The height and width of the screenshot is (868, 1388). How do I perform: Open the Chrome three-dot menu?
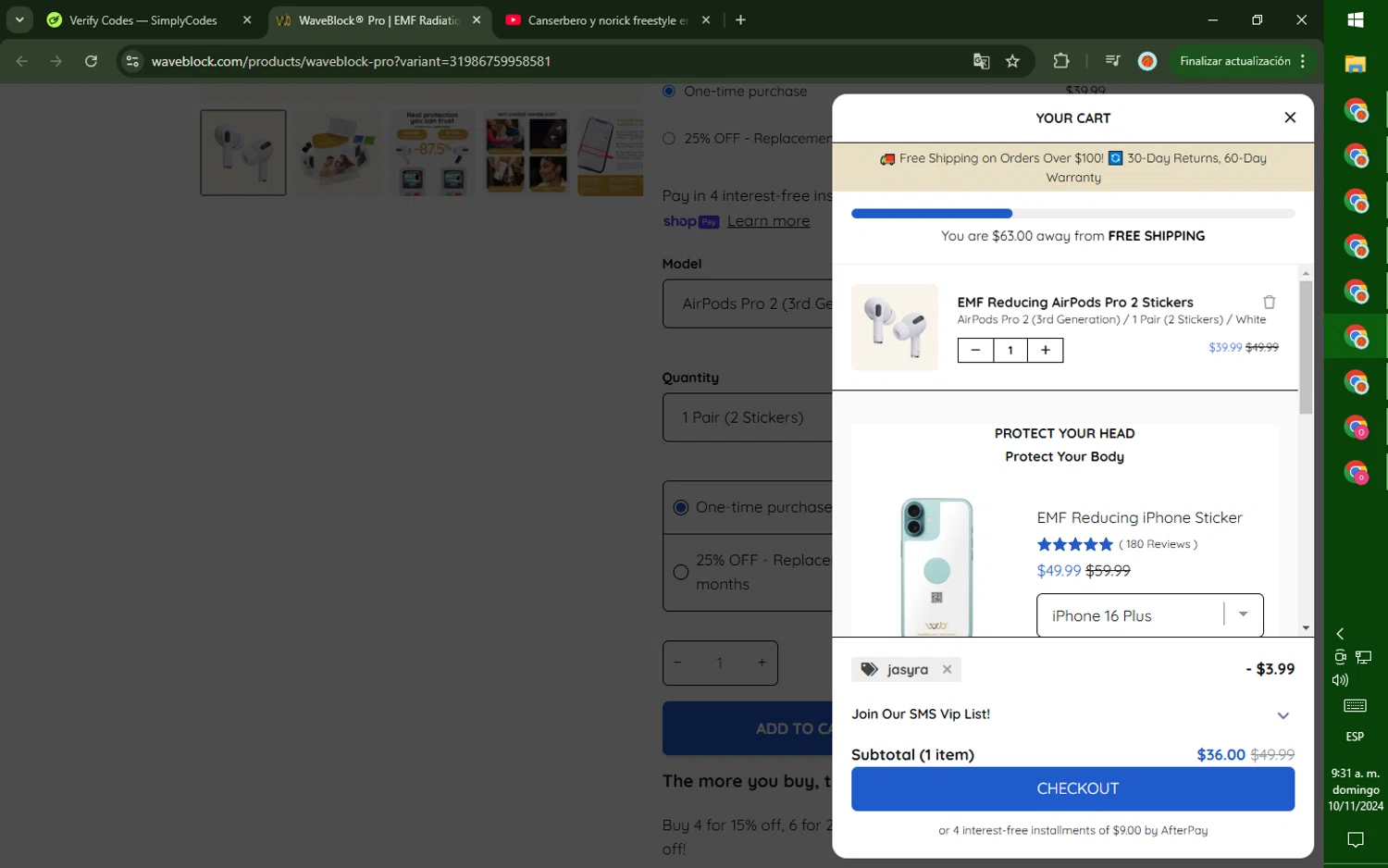tap(1303, 61)
